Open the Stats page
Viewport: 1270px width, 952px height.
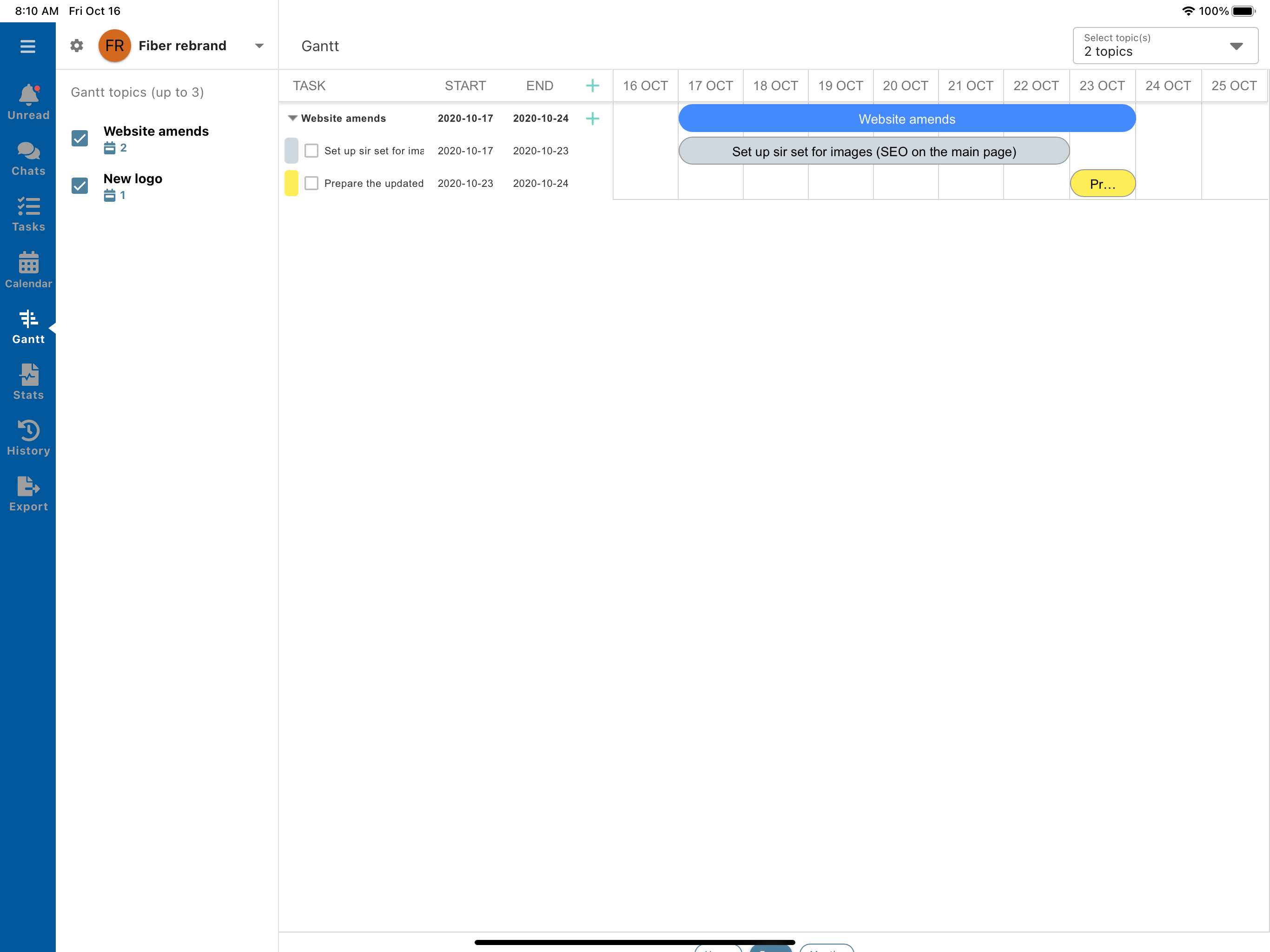[28, 382]
